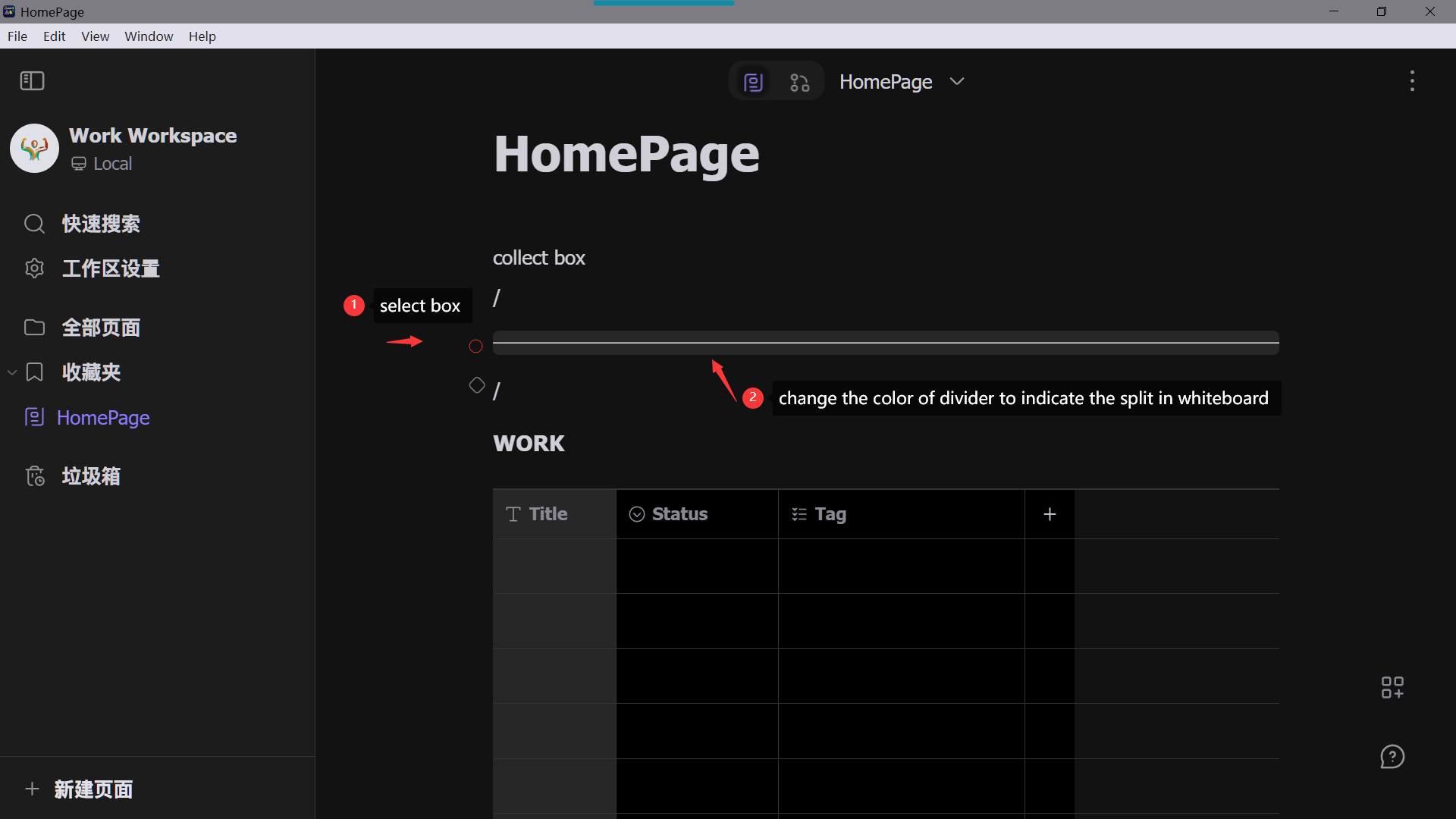The height and width of the screenshot is (819, 1456).
Task: Click the diamond marker beside the slash block
Action: pyautogui.click(x=476, y=385)
